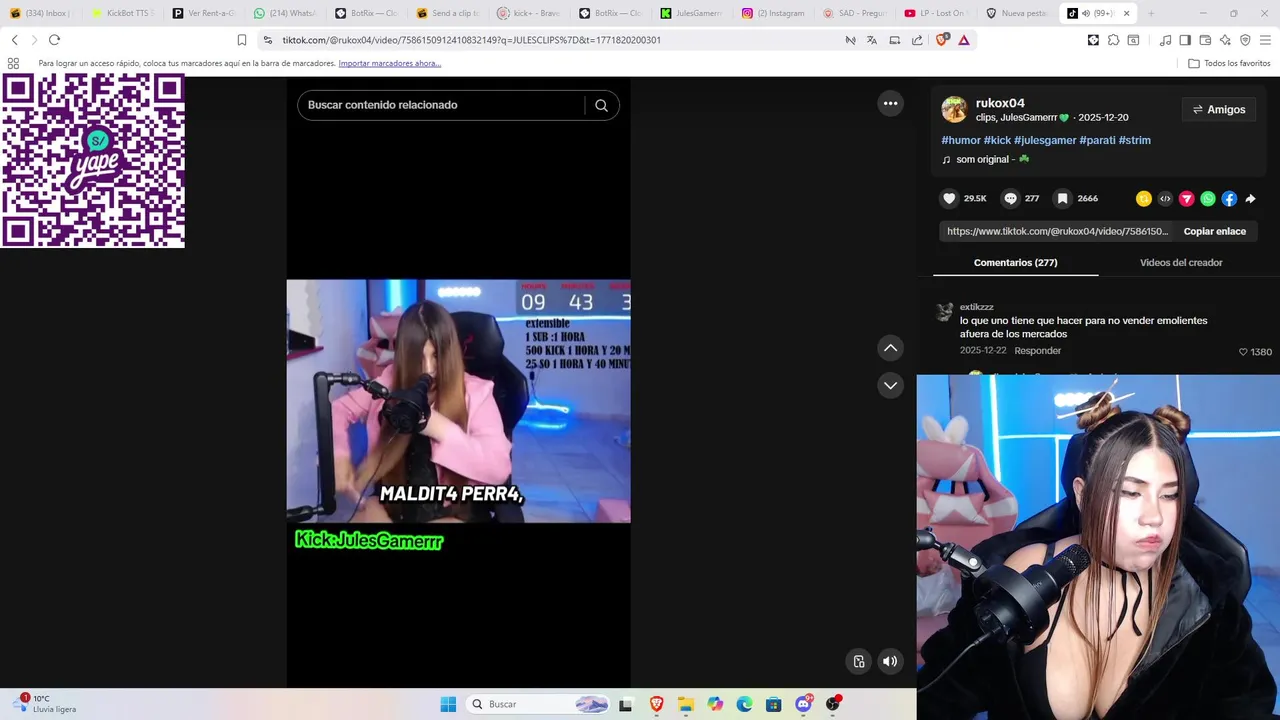This screenshot has height=720, width=1280.
Task: Send to friends with the red paper-plane icon
Action: coord(1187,199)
